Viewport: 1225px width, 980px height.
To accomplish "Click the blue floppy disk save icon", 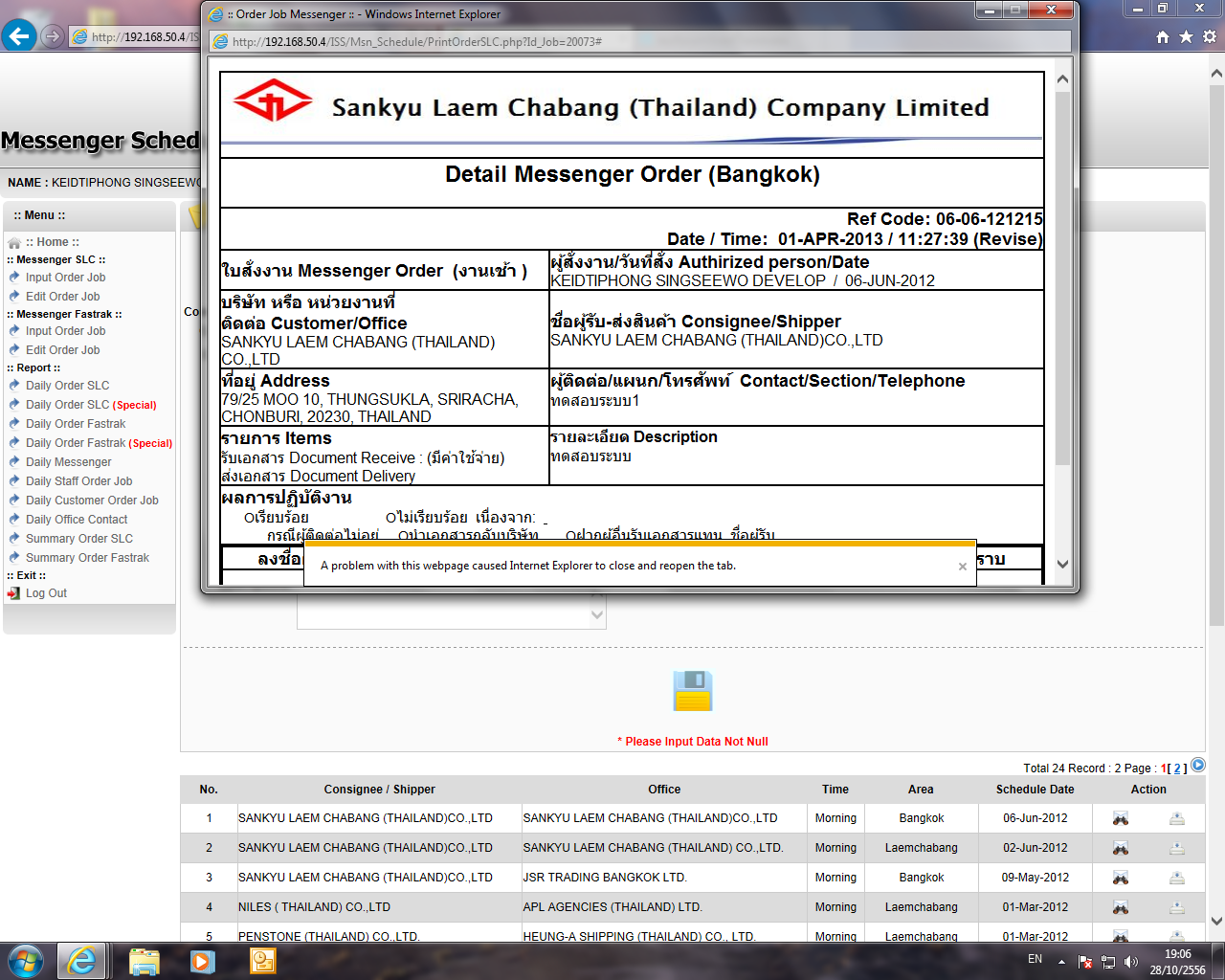I will (x=693, y=690).
